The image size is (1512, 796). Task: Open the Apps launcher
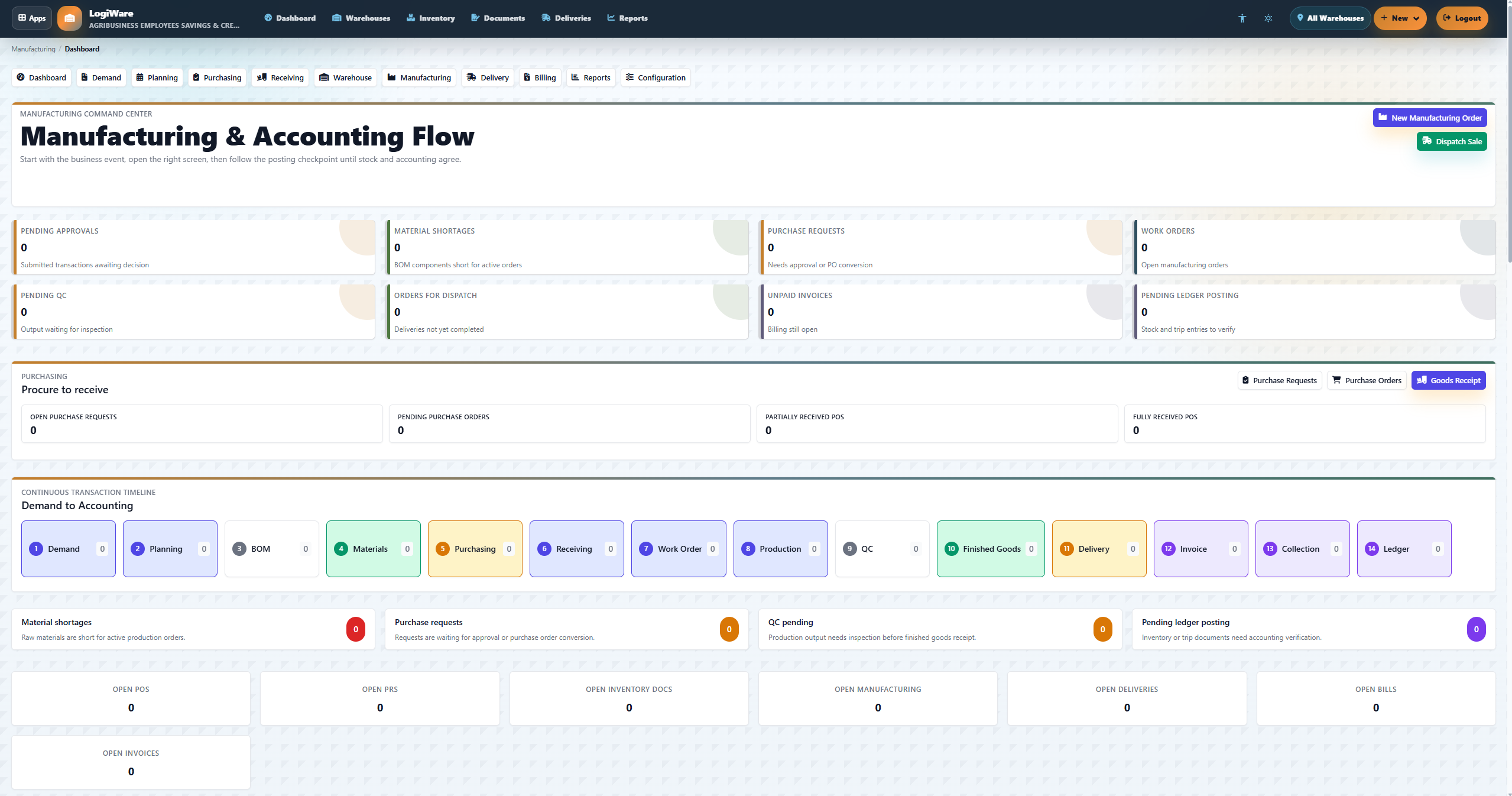[32, 18]
